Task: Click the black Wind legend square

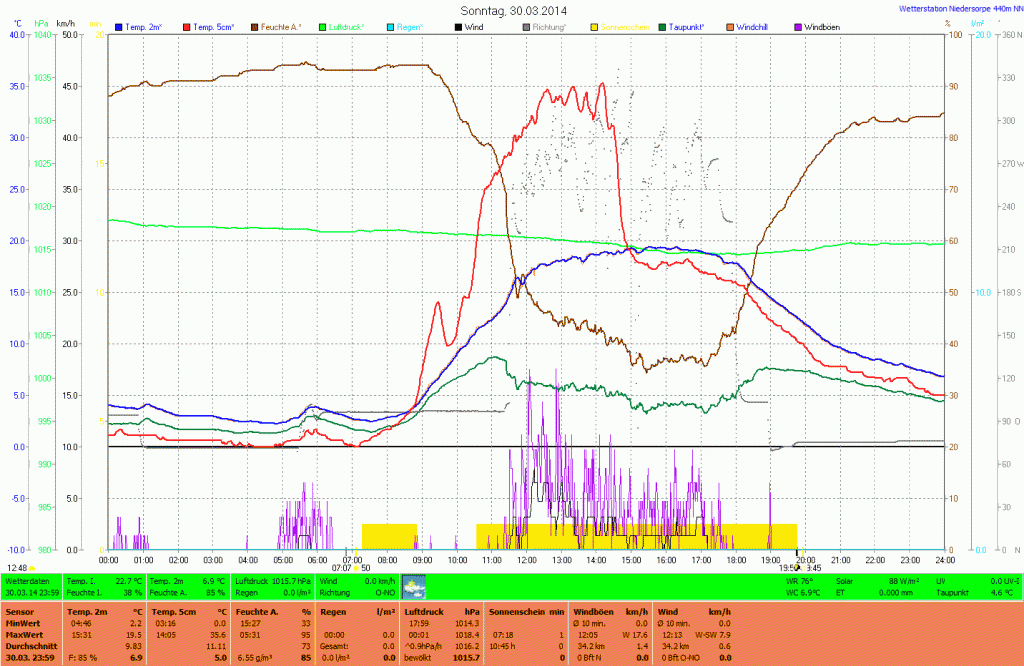Action: 459,26
